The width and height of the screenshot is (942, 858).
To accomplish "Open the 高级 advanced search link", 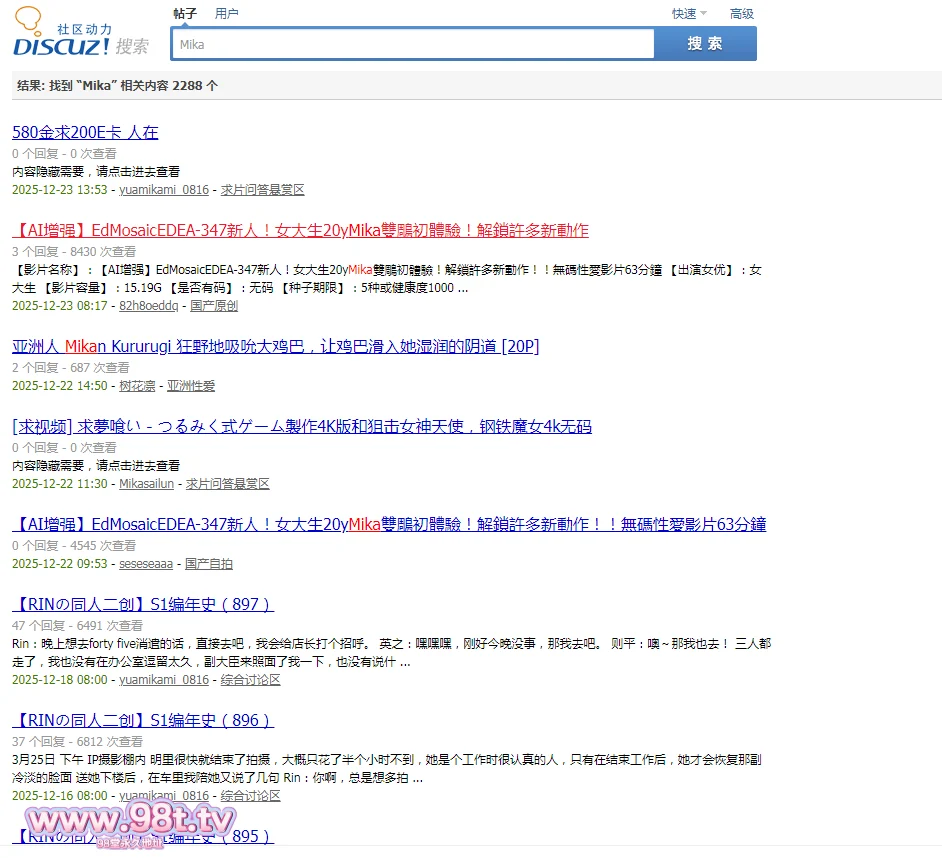I will pos(742,13).
